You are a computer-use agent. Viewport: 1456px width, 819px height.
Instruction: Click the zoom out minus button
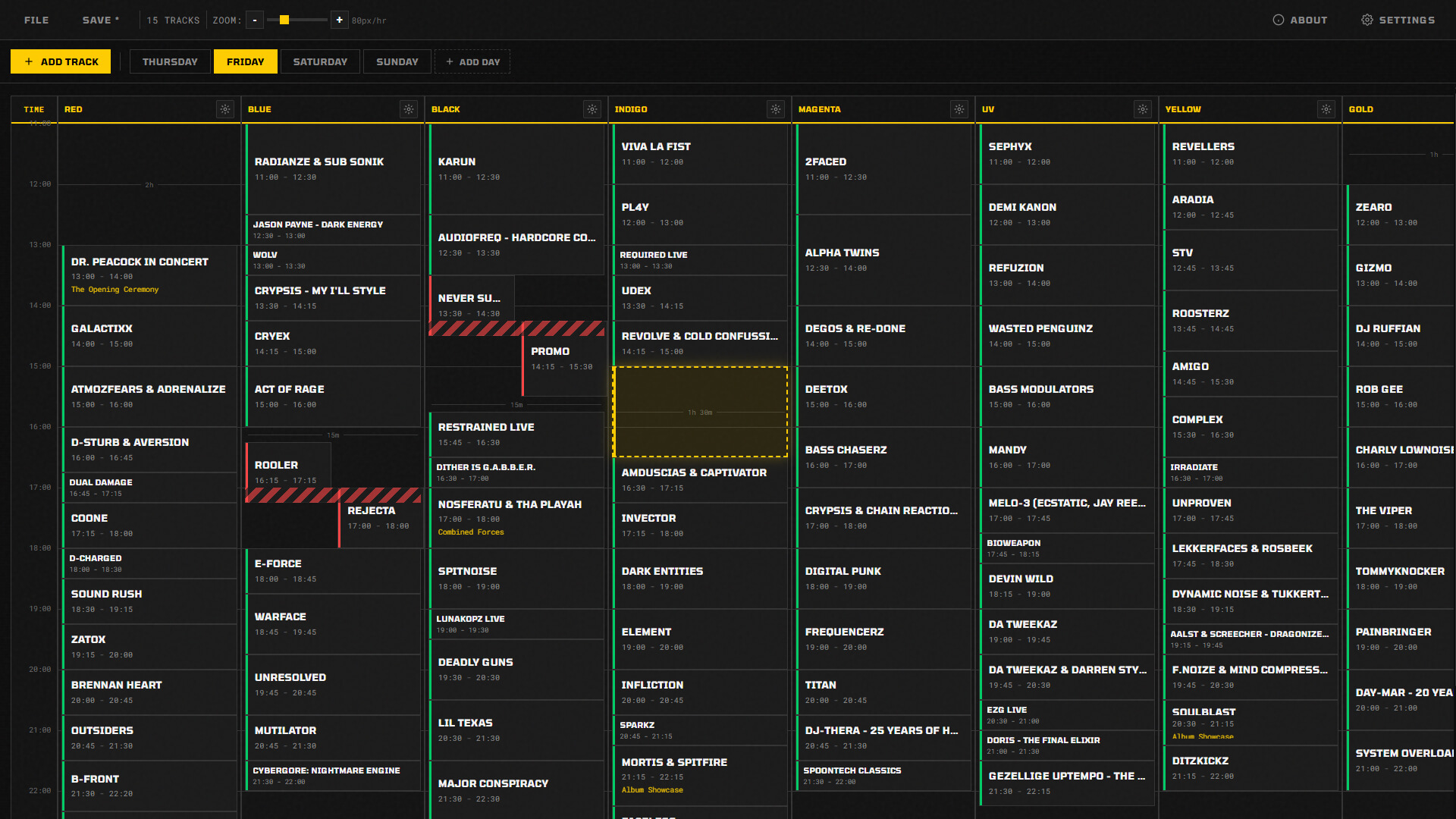pyautogui.click(x=255, y=20)
